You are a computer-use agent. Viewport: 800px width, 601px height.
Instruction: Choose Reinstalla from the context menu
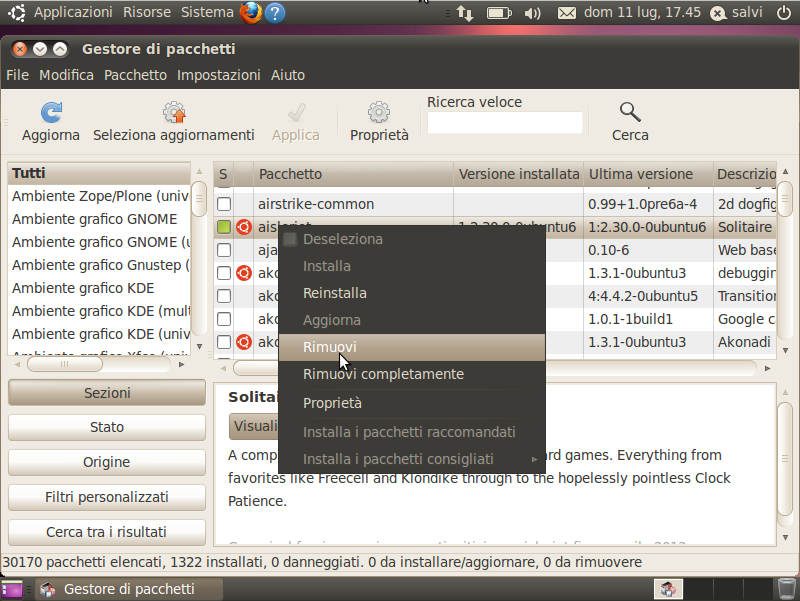[412, 293]
